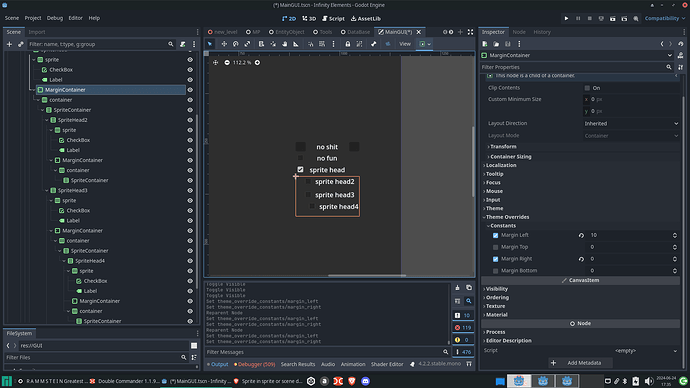Add a new scene tab
Image resolution: width=690 pixels, height=388 pixels.
(x=460, y=32)
